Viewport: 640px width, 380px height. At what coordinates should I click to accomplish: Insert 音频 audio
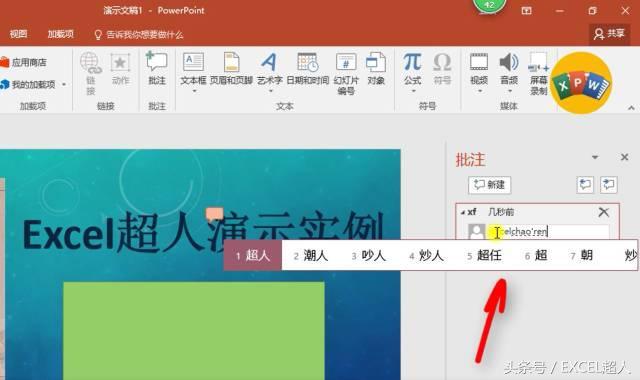click(509, 69)
